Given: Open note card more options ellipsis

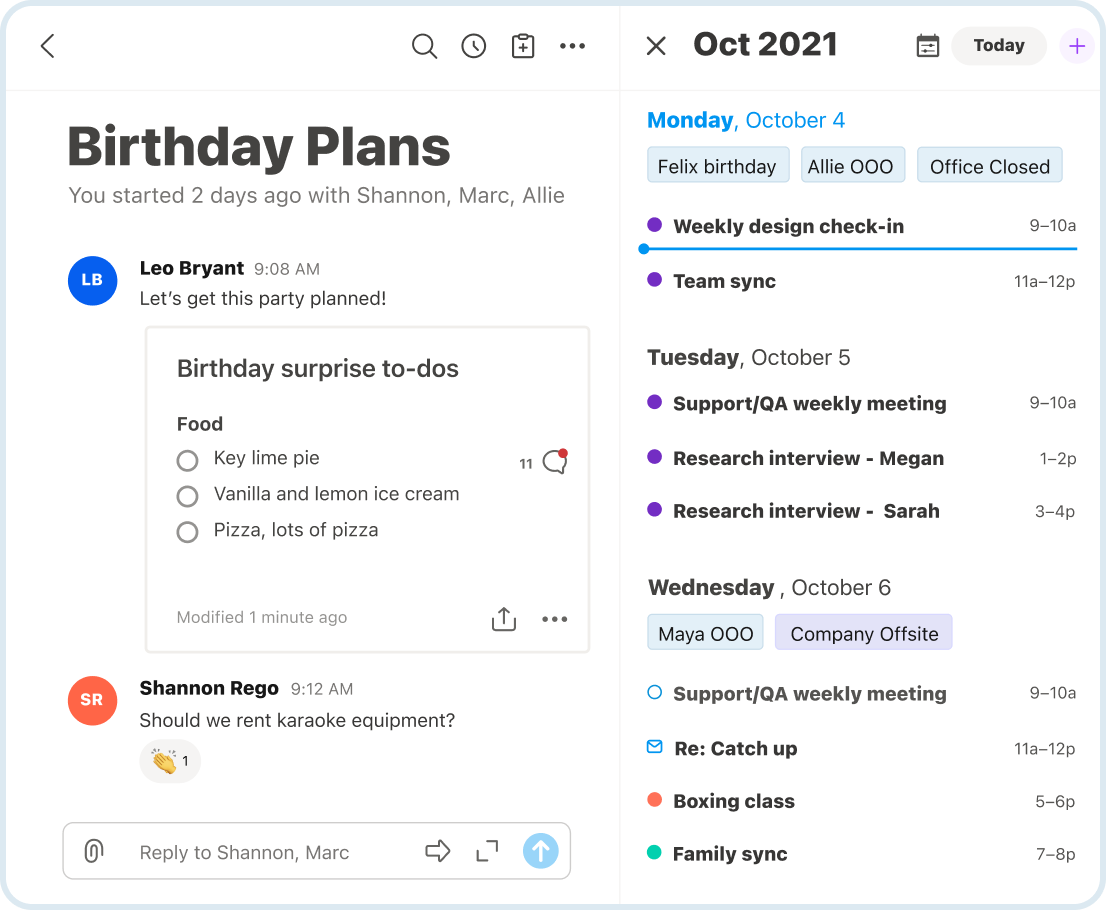Looking at the screenshot, I should [x=554, y=619].
